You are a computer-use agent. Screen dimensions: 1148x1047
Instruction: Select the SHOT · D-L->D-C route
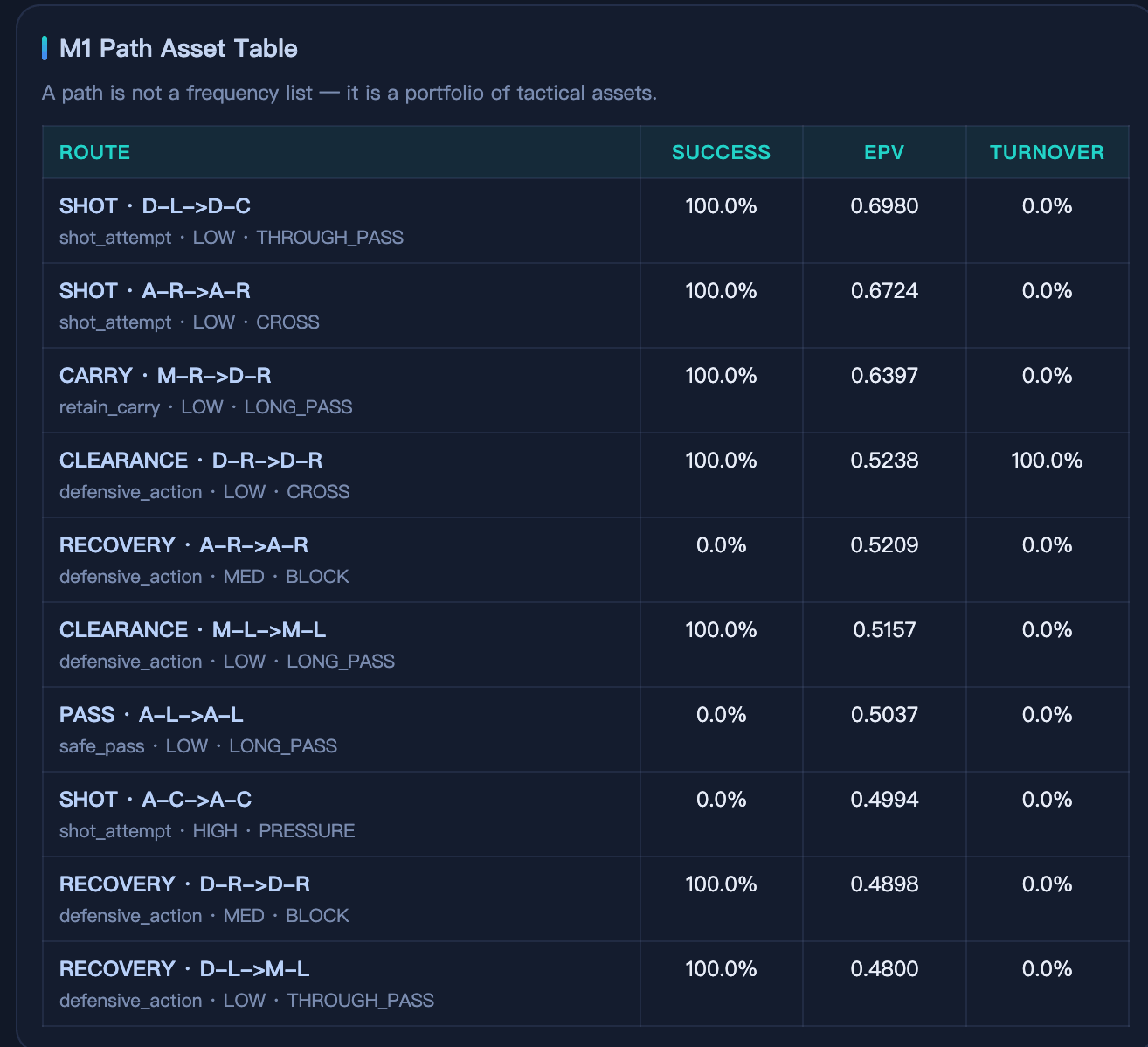point(155,206)
